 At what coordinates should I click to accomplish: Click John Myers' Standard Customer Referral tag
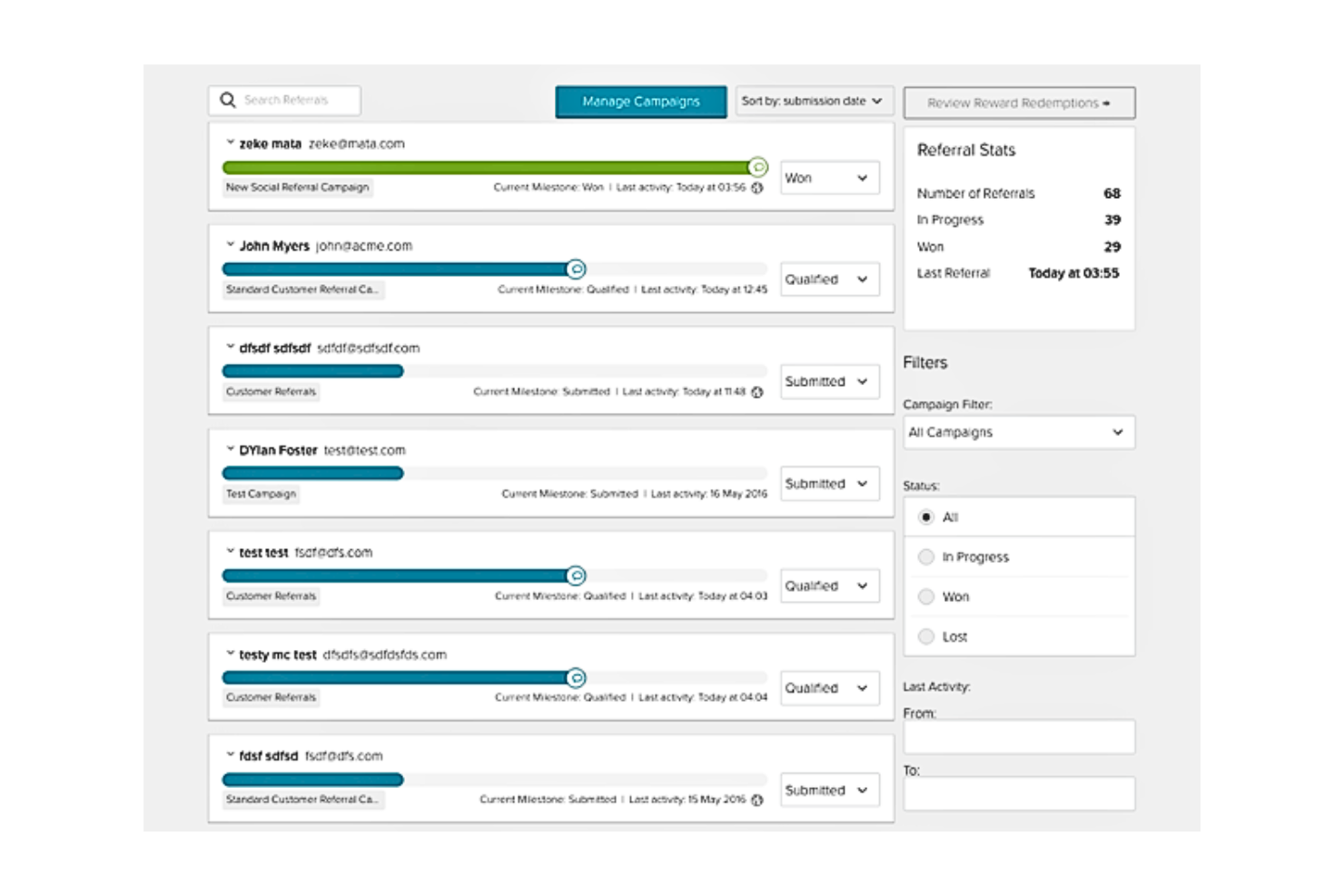pos(302,290)
